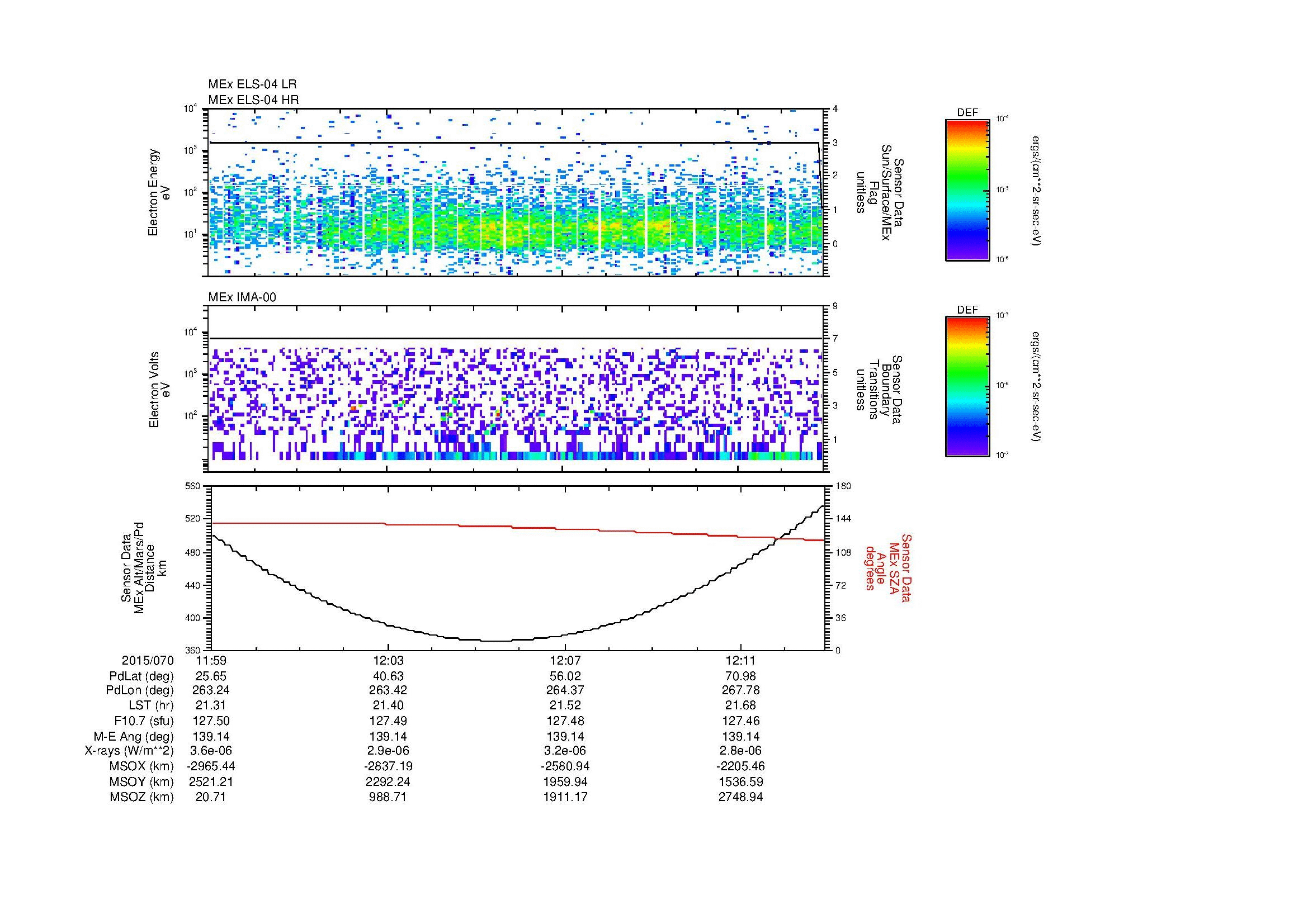
Task: Click the 'F10.7 (sfu)' row label
Action: pyautogui.click(x=144, y=721)
